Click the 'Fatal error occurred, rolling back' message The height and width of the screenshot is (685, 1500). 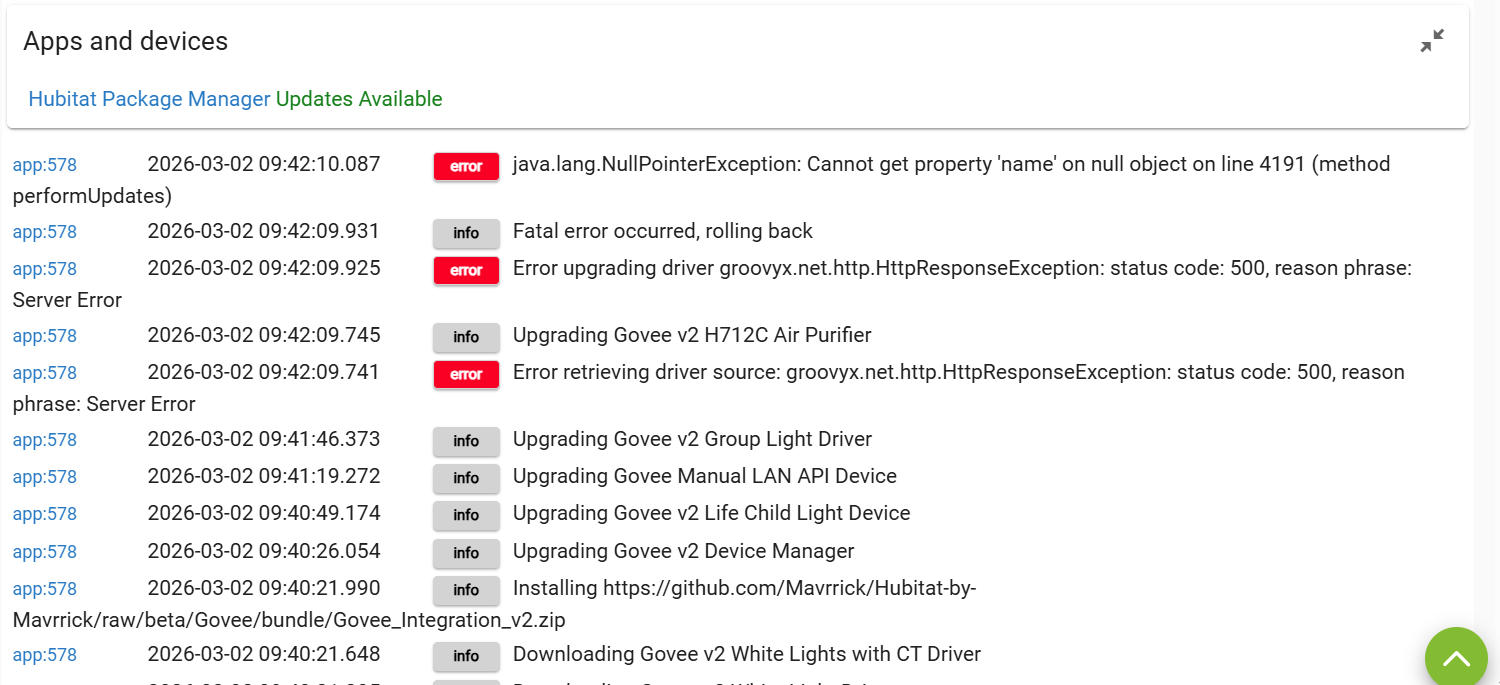tap(663, 231)
